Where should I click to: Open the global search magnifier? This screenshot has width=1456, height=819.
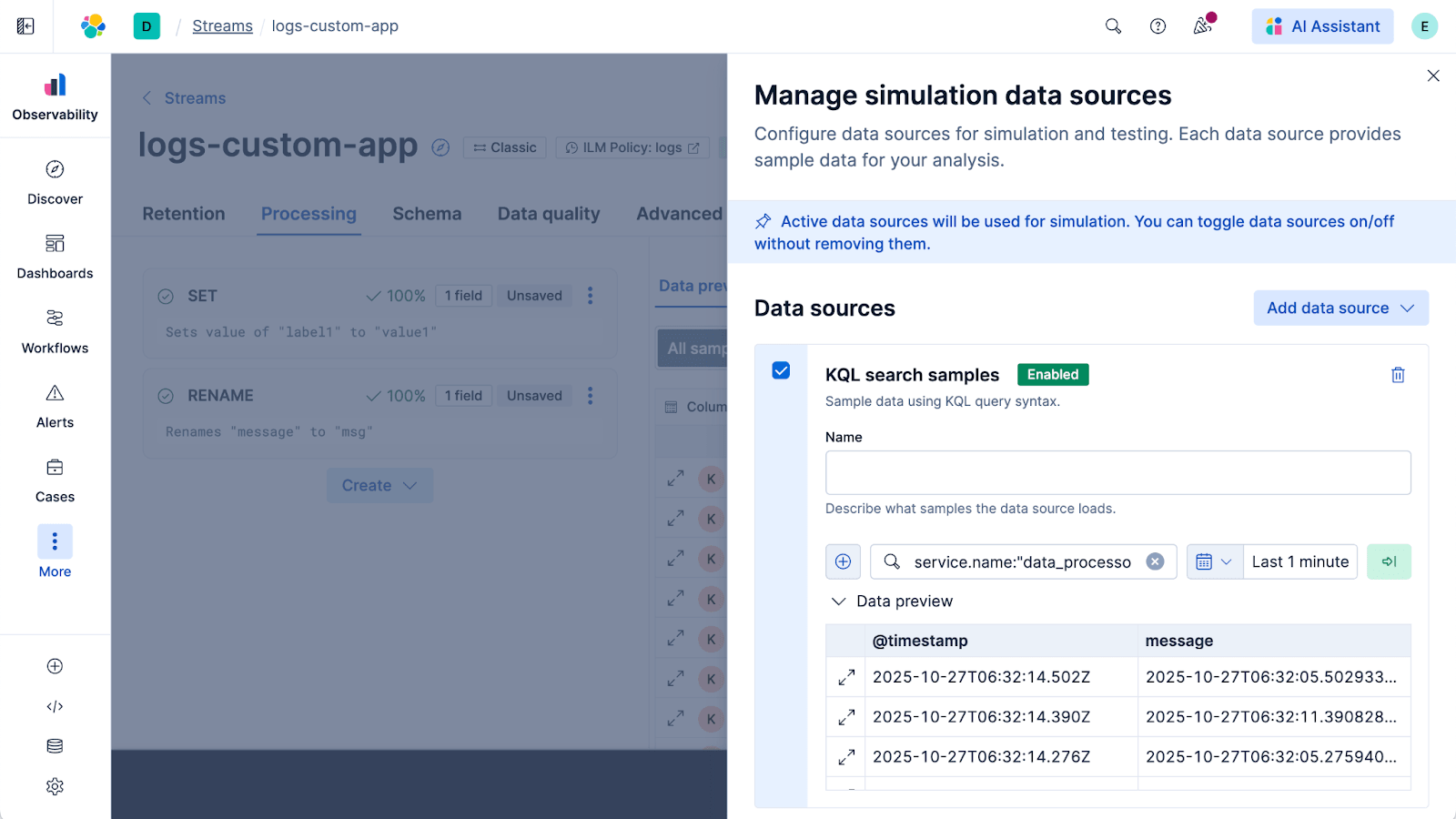pyautogui.click(x=1113, y=25)
